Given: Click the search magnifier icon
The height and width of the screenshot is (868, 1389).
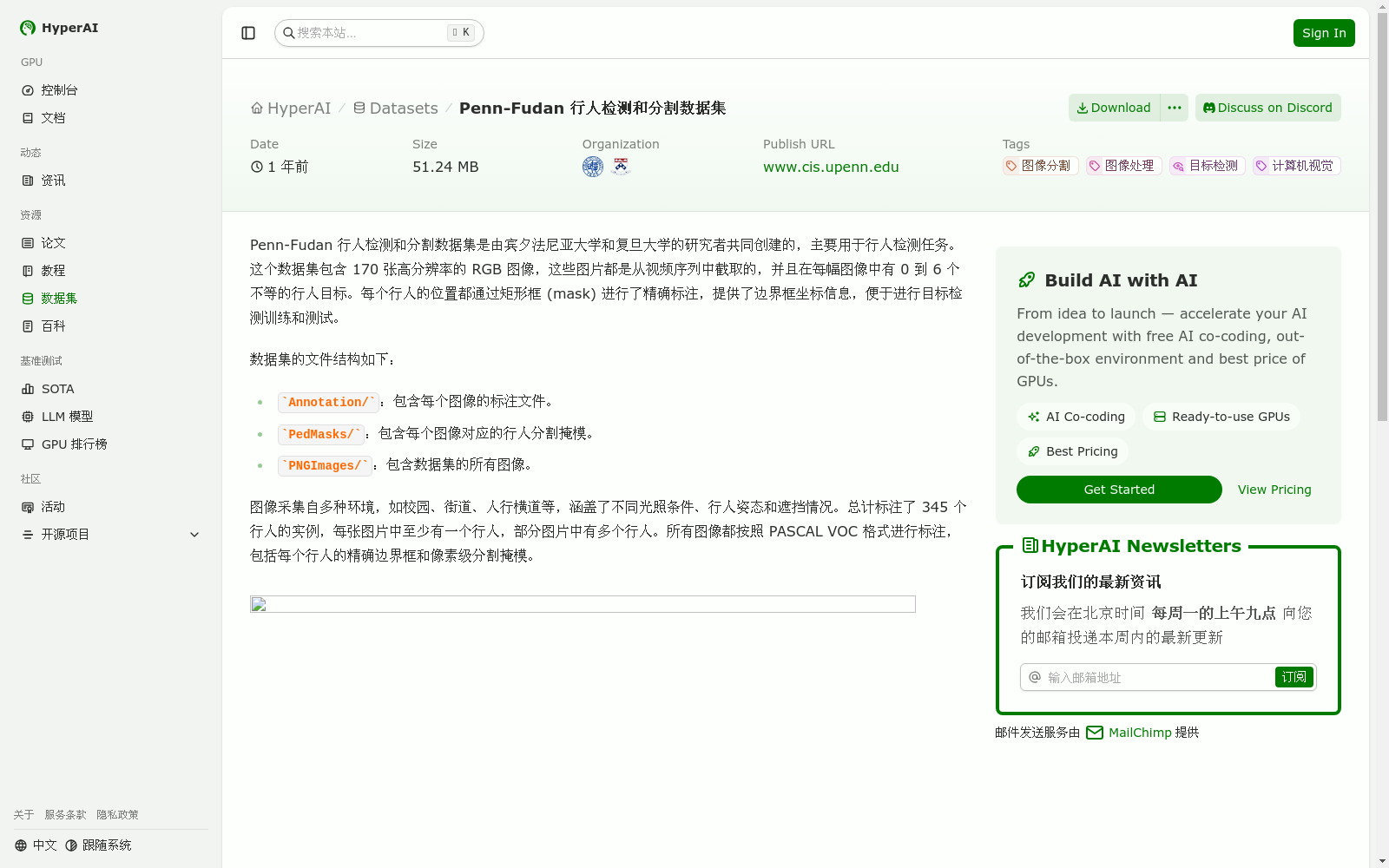Looking at the screenshot, I should 288,33.
